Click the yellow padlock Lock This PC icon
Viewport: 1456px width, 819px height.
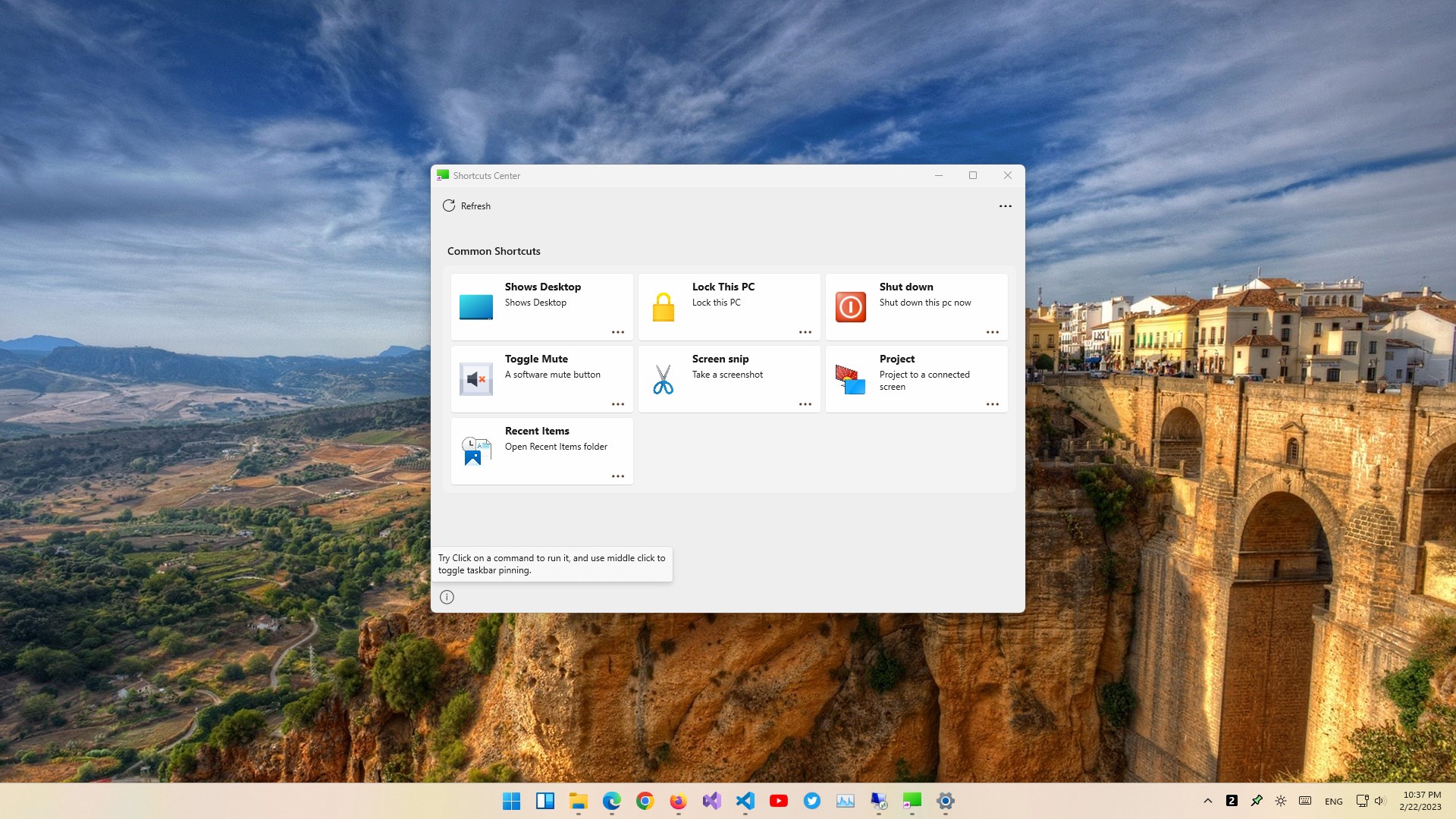click(x=664, y=307)
